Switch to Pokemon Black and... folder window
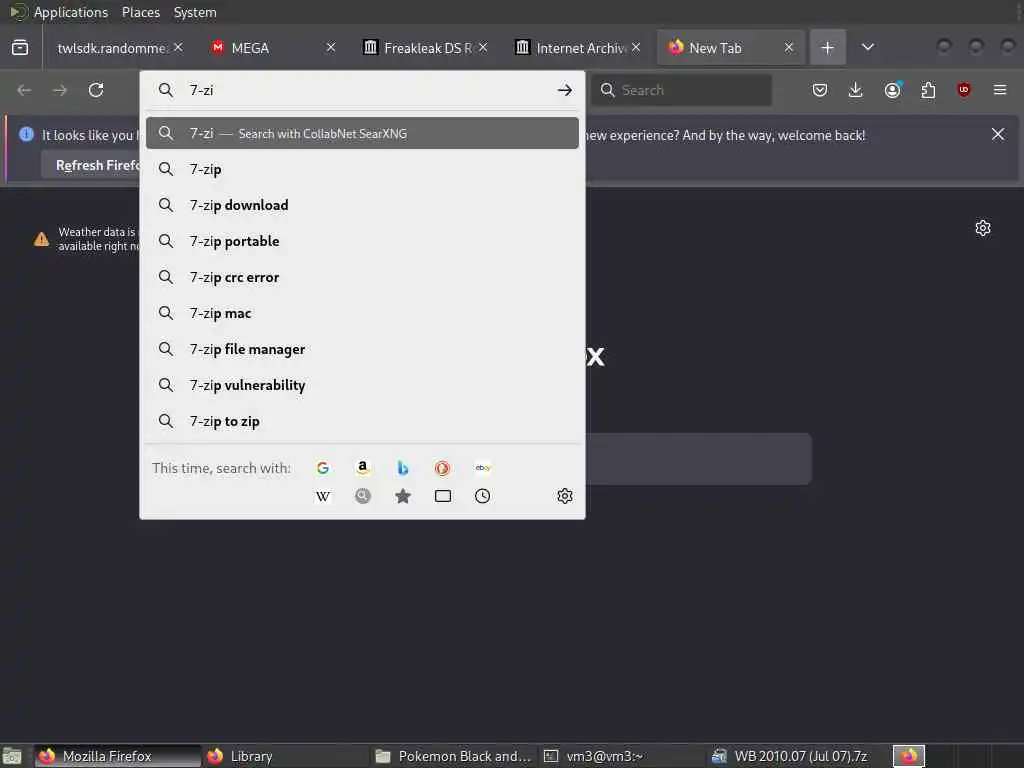Image resolution: width=1024 pixels, height=768 pixels. (x=454, y=756)
